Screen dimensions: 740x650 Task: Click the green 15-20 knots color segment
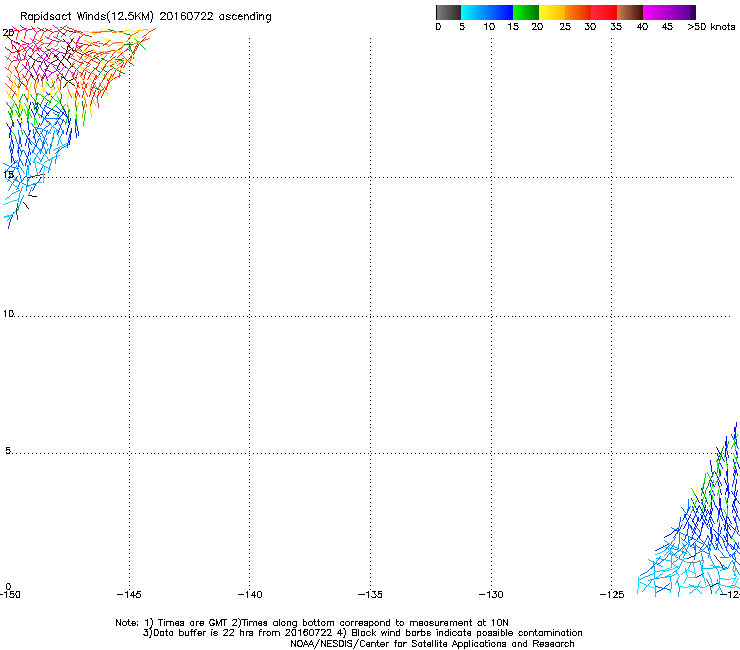pos(526,12)
